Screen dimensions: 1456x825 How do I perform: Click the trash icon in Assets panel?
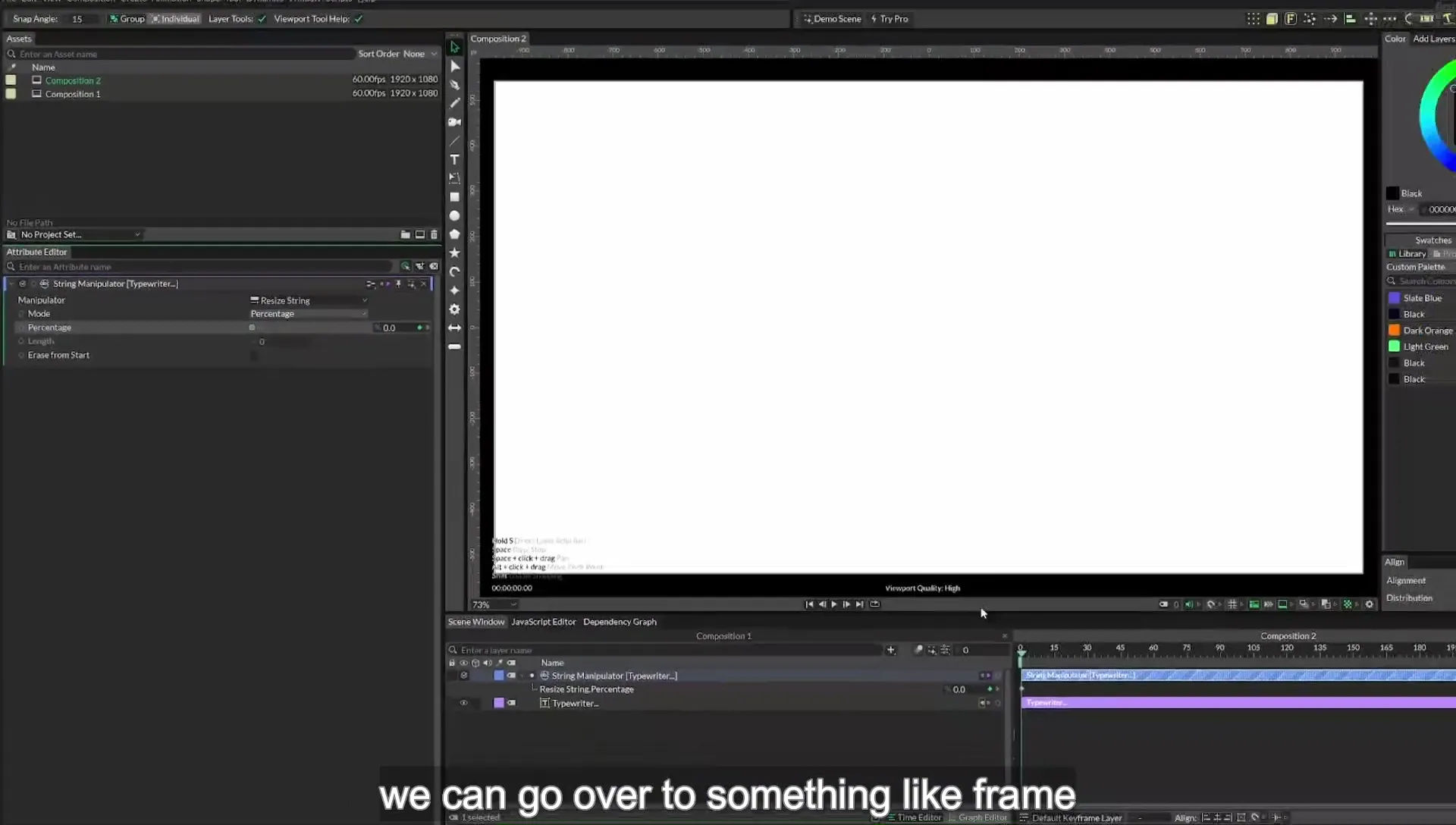(x=435, y=235)
